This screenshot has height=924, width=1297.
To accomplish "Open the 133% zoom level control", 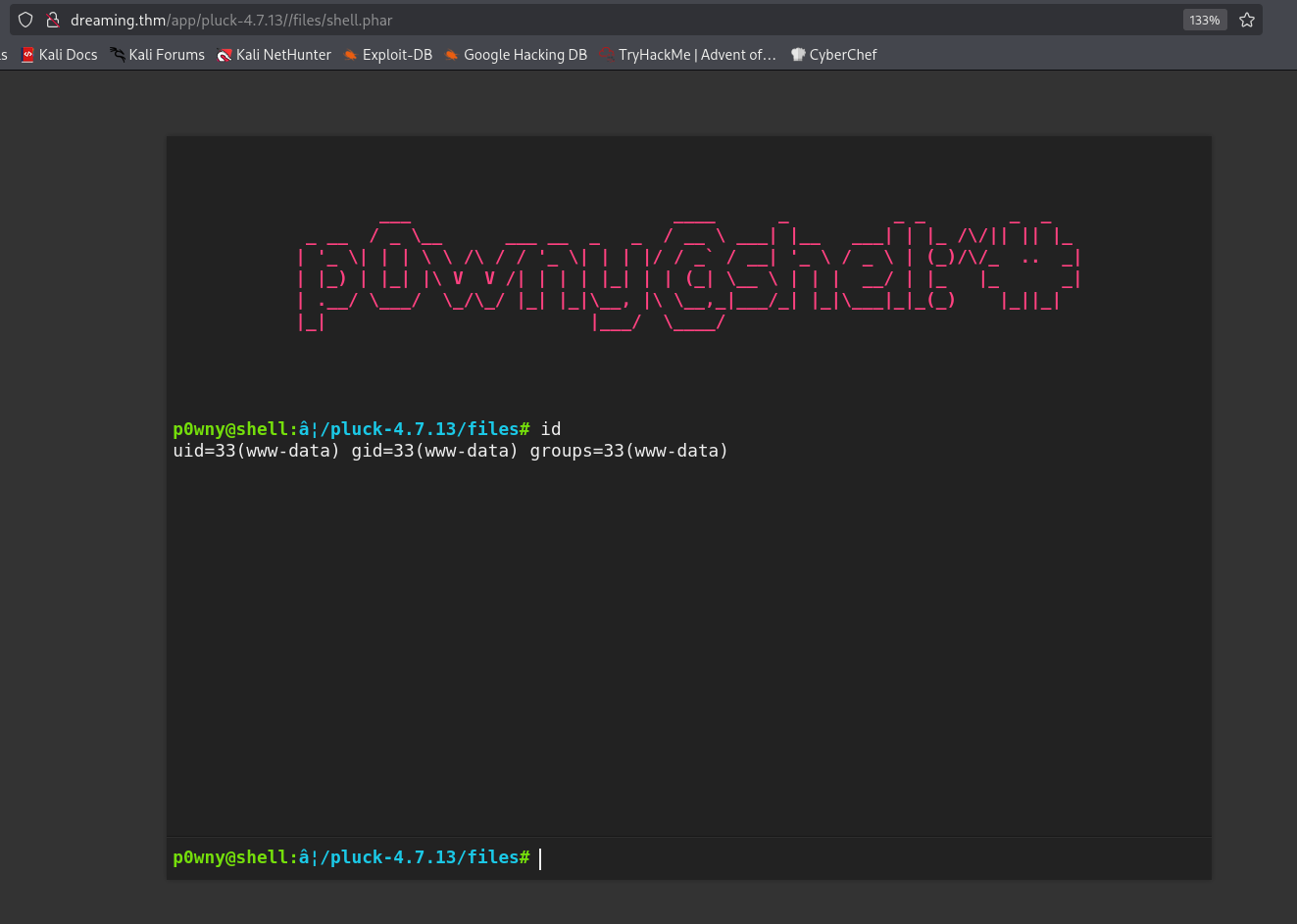I will pos(1204,19).
